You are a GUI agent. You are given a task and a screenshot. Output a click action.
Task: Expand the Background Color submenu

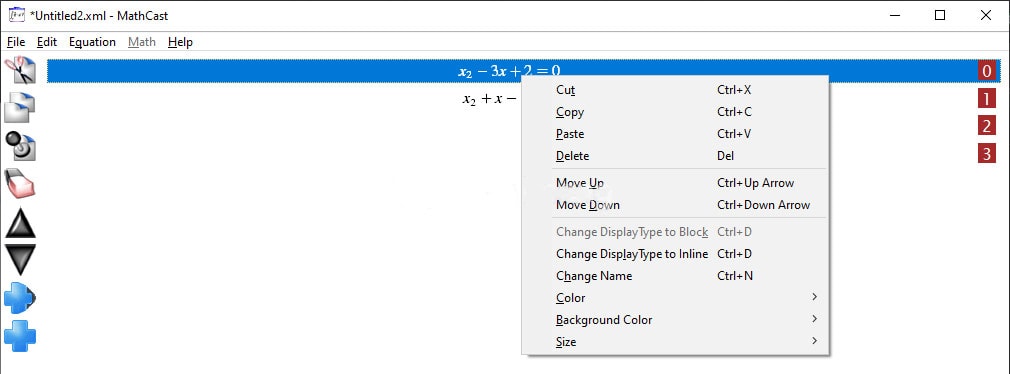(x=675, y=319)
